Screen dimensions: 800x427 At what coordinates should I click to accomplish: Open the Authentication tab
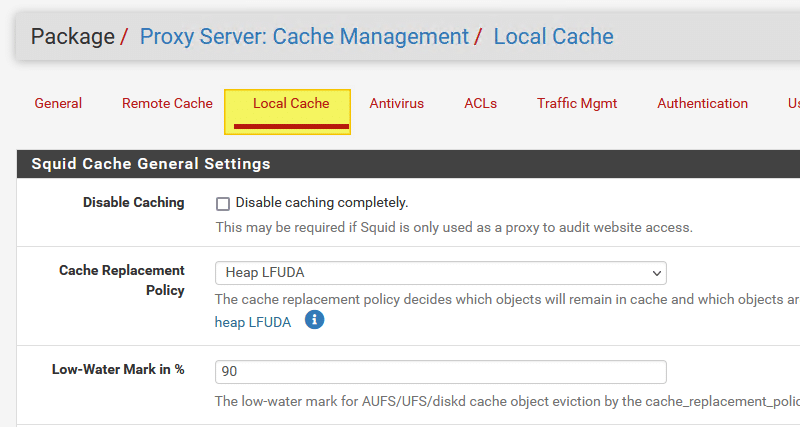click(x=702, y=103)
